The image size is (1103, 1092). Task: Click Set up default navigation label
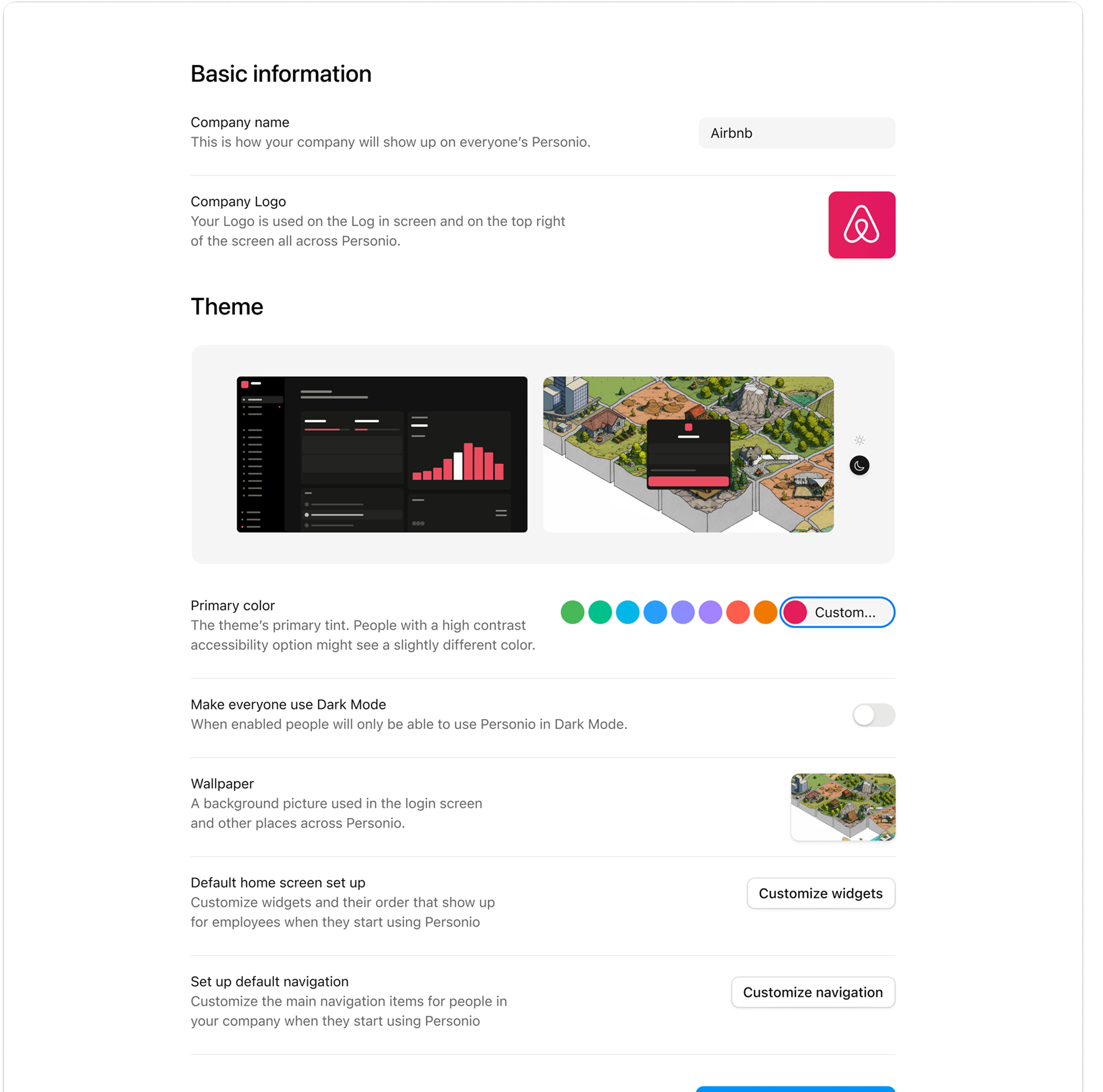click(x=269, y=981)
